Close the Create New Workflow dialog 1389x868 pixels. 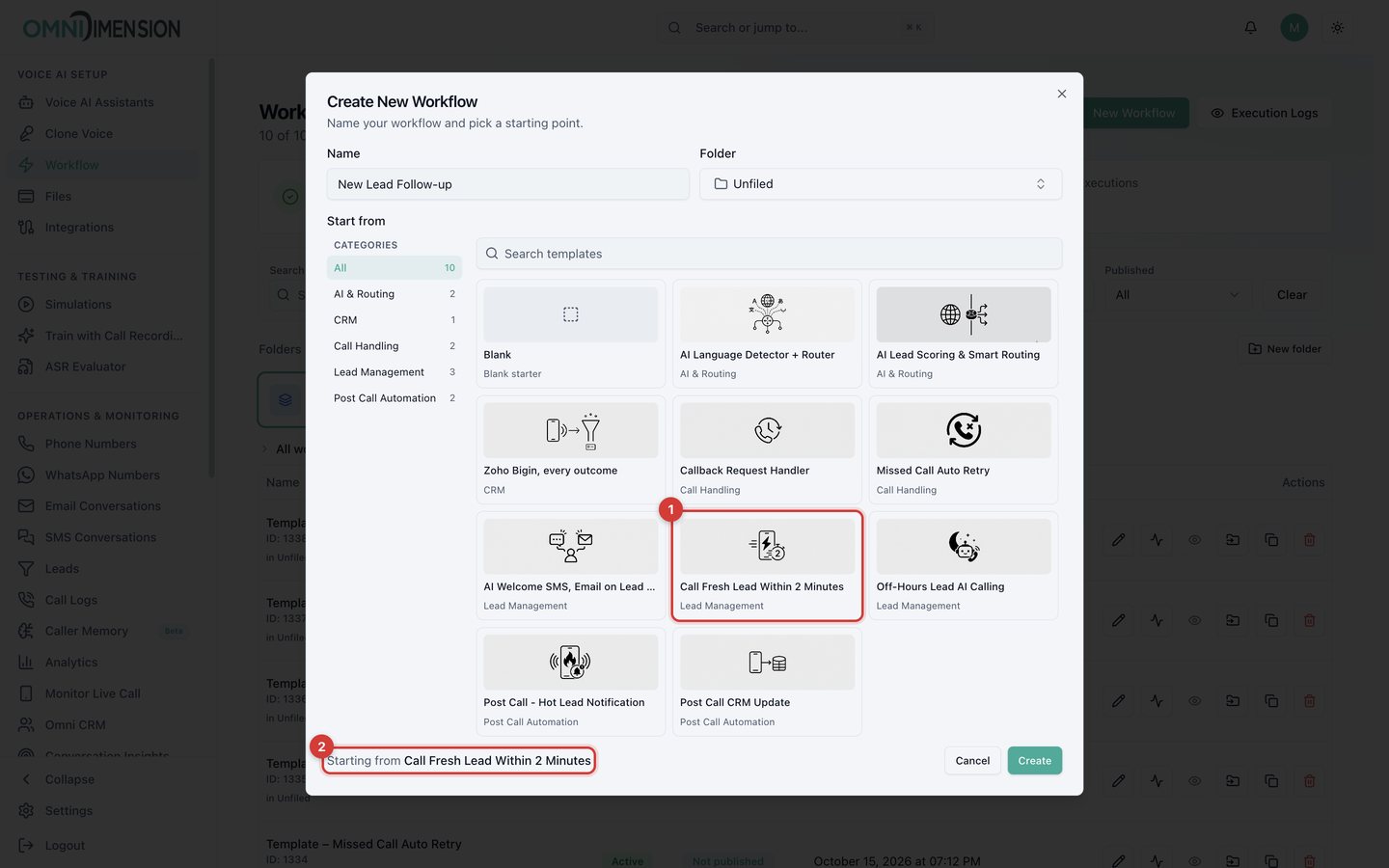[x=1062, y=94]
